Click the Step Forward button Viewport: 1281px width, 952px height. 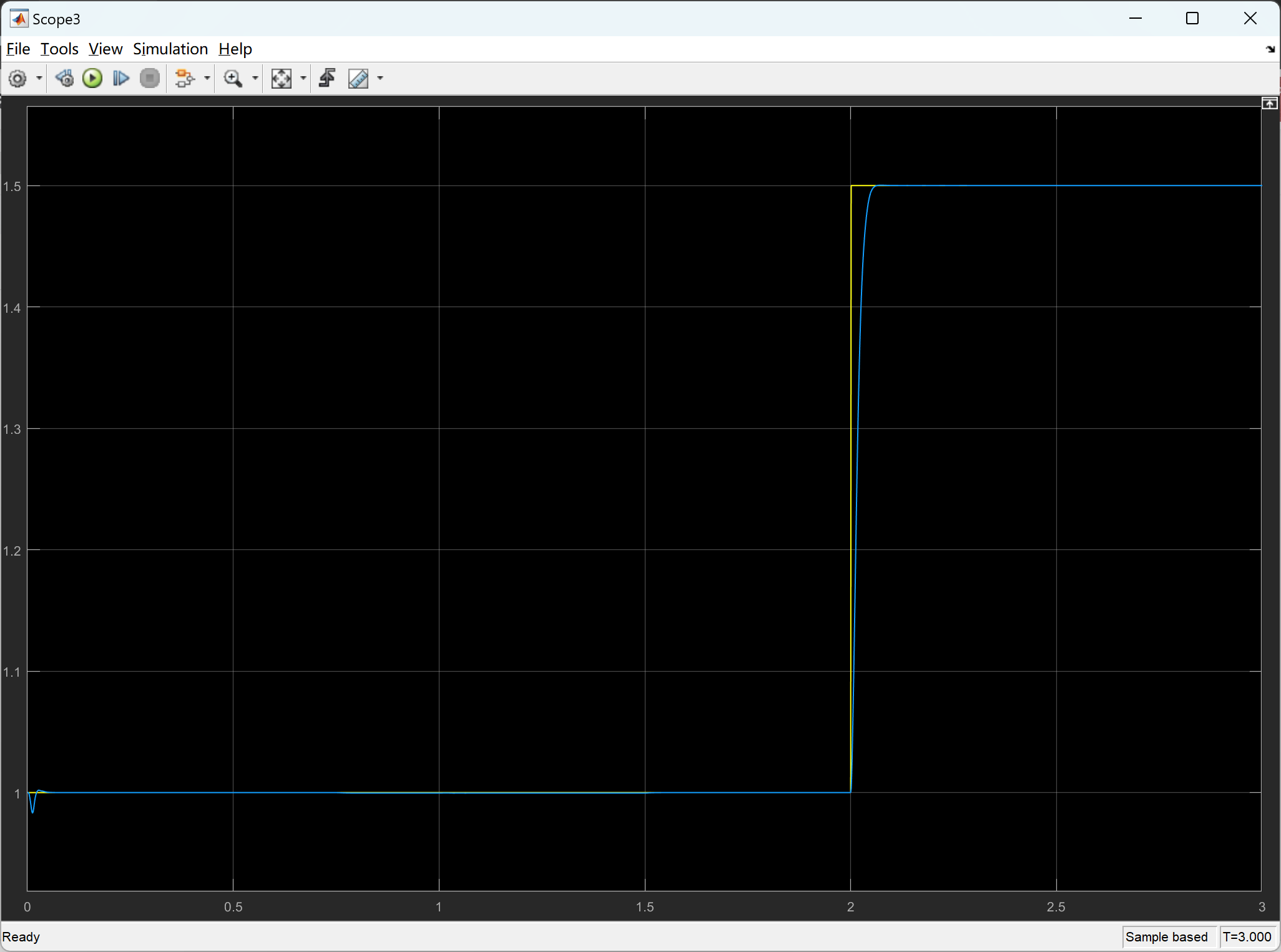pyautogui.click(x=121, y=79)
